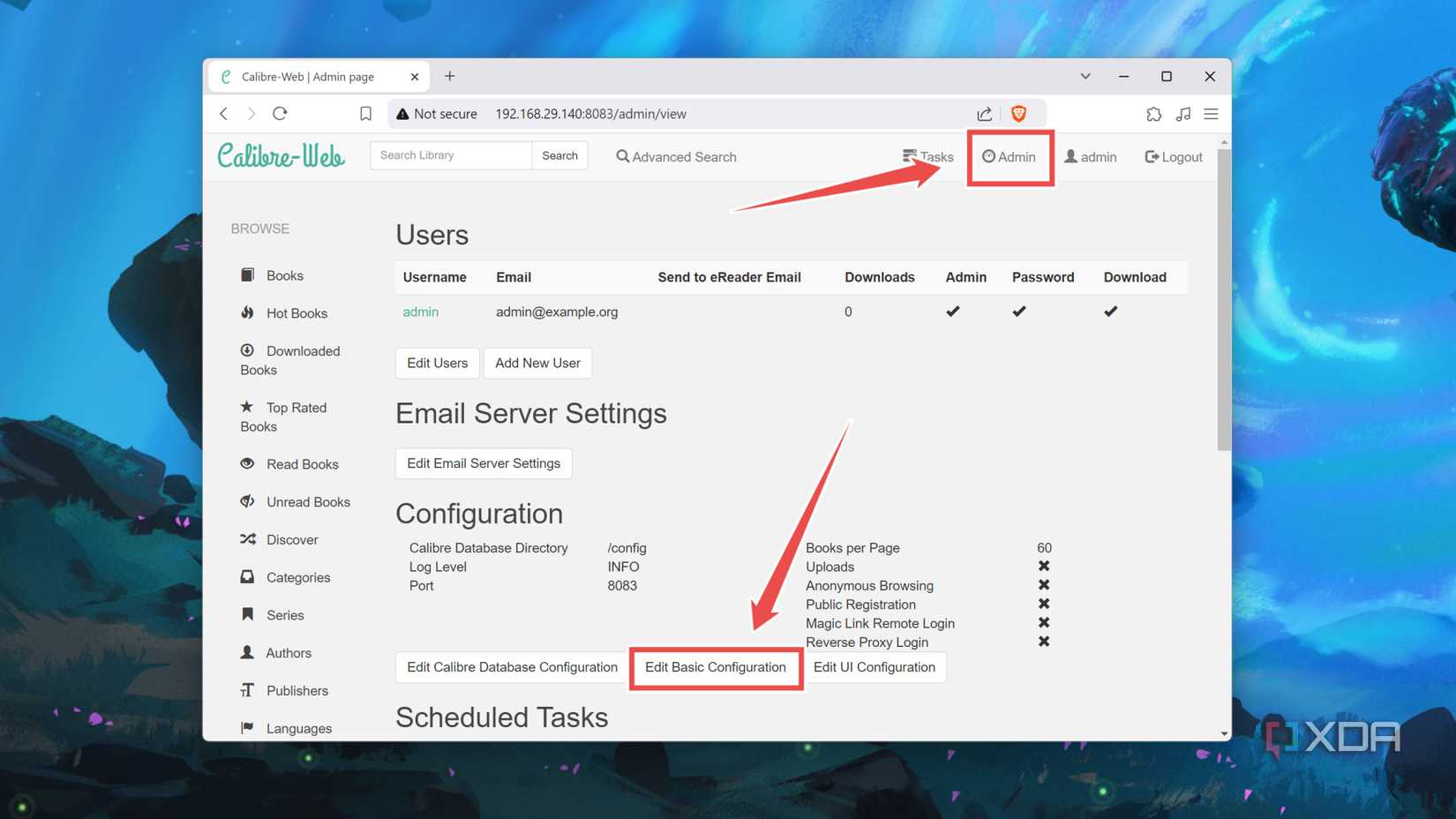Open Read Books using the eye icon
This screenshot has width=1456, height=819.
click(x=247, y=463)
